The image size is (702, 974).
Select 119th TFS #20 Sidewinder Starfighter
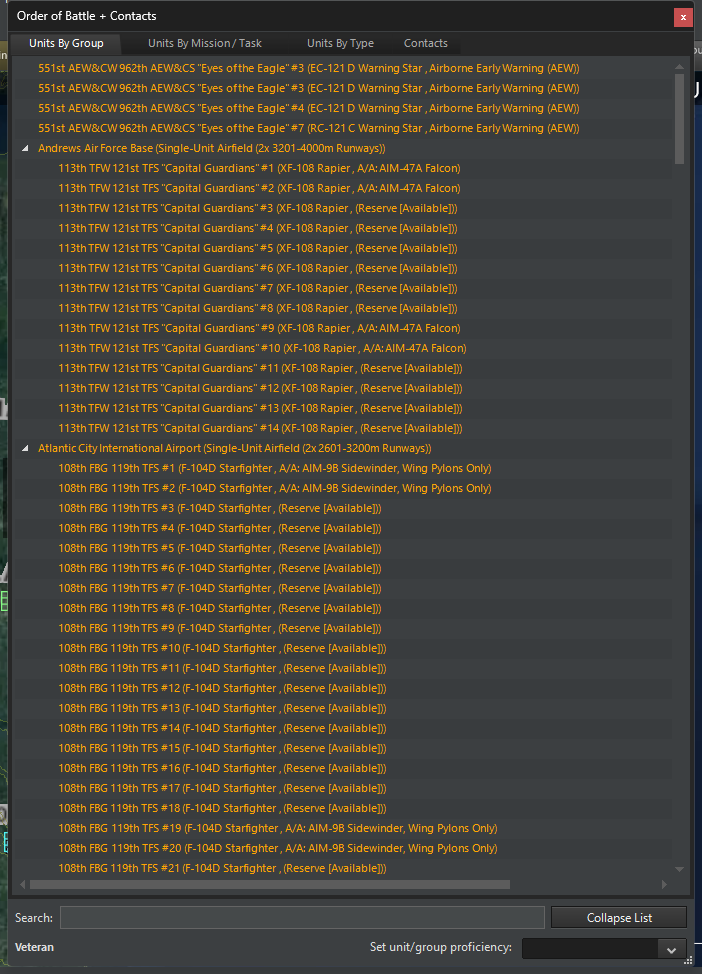click(x=278, y=848)
